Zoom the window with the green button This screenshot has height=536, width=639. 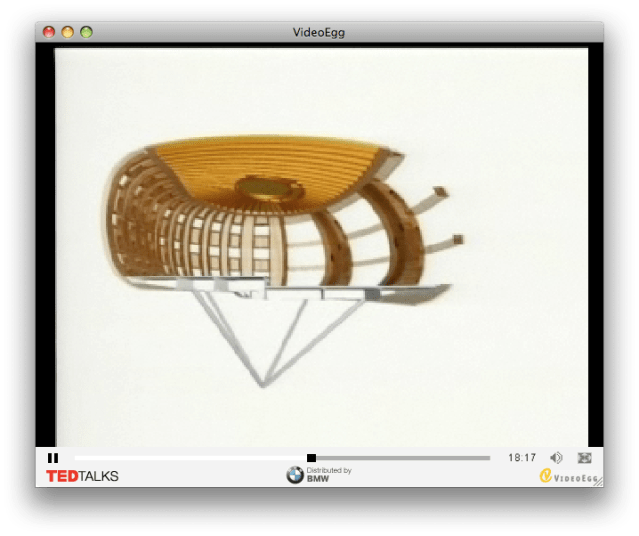click(87, 32)
